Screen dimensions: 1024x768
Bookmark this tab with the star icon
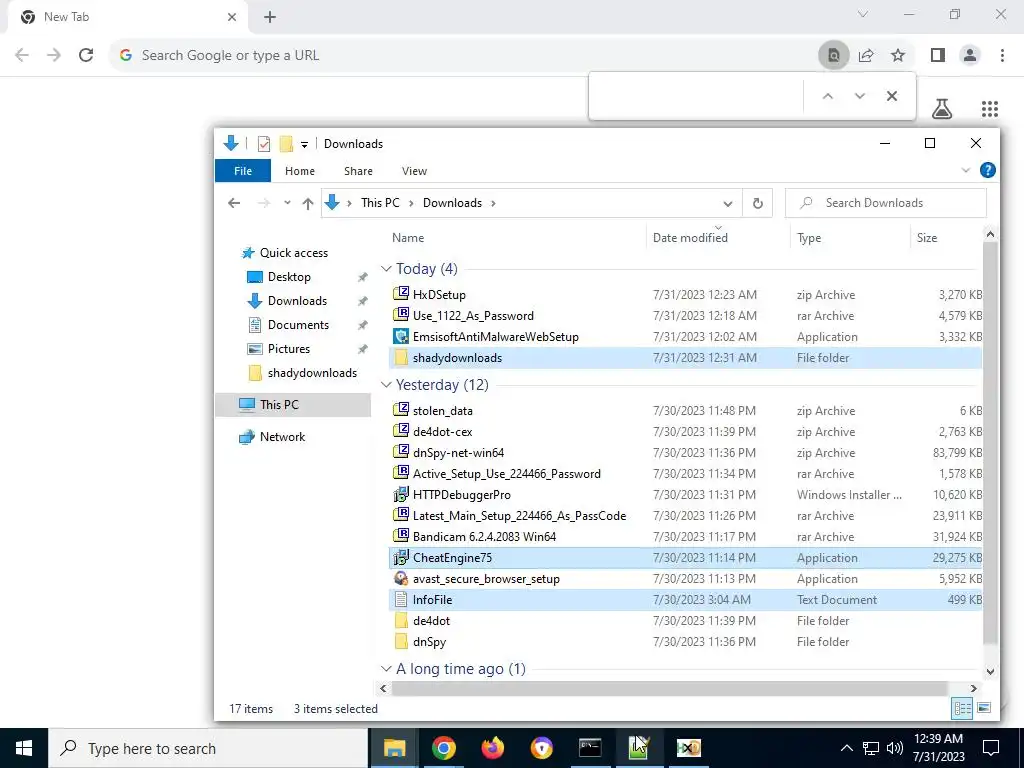(x=898, y=55)
